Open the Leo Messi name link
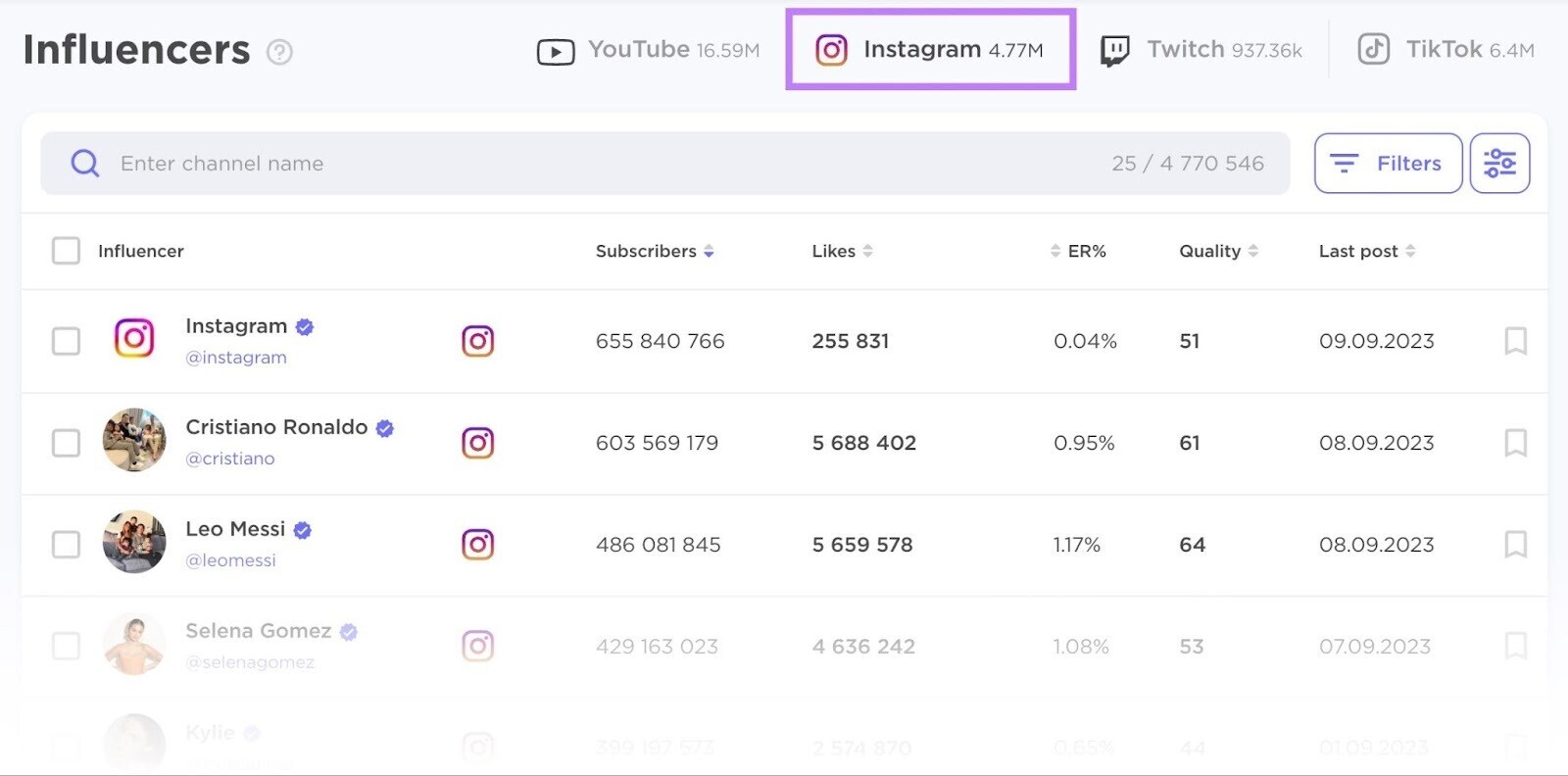The height and width of the screenshot is (776, 1568). pyautogui.click(x=235, y=529)
